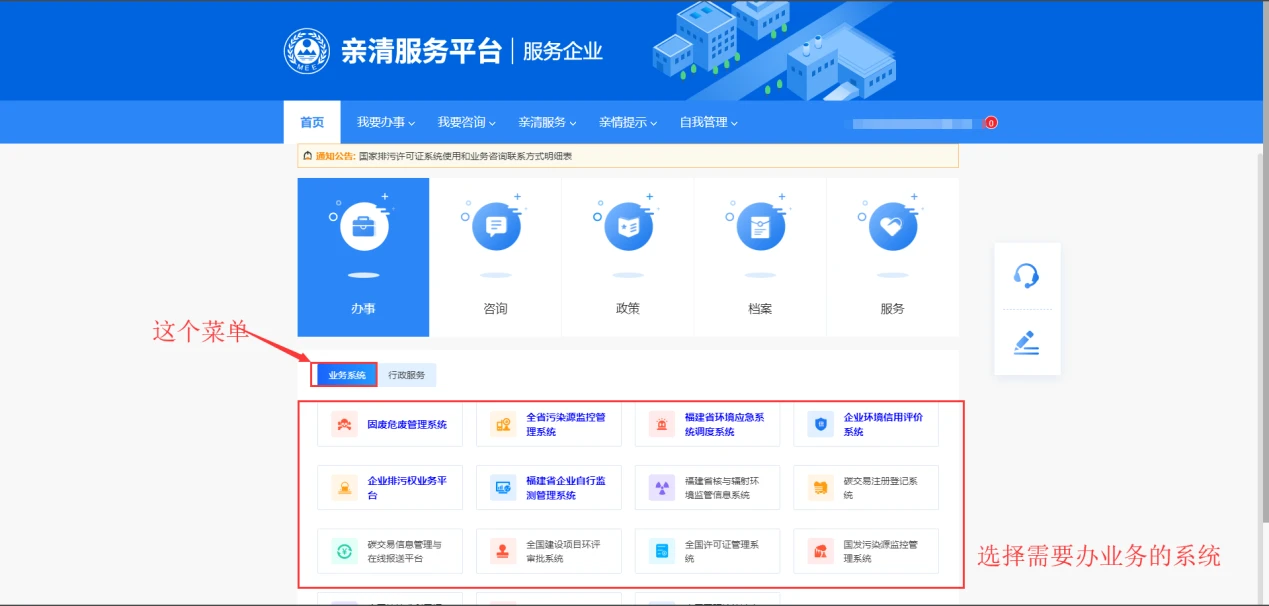
Task: Open customer service headset icon
Action: [1026, 276]
